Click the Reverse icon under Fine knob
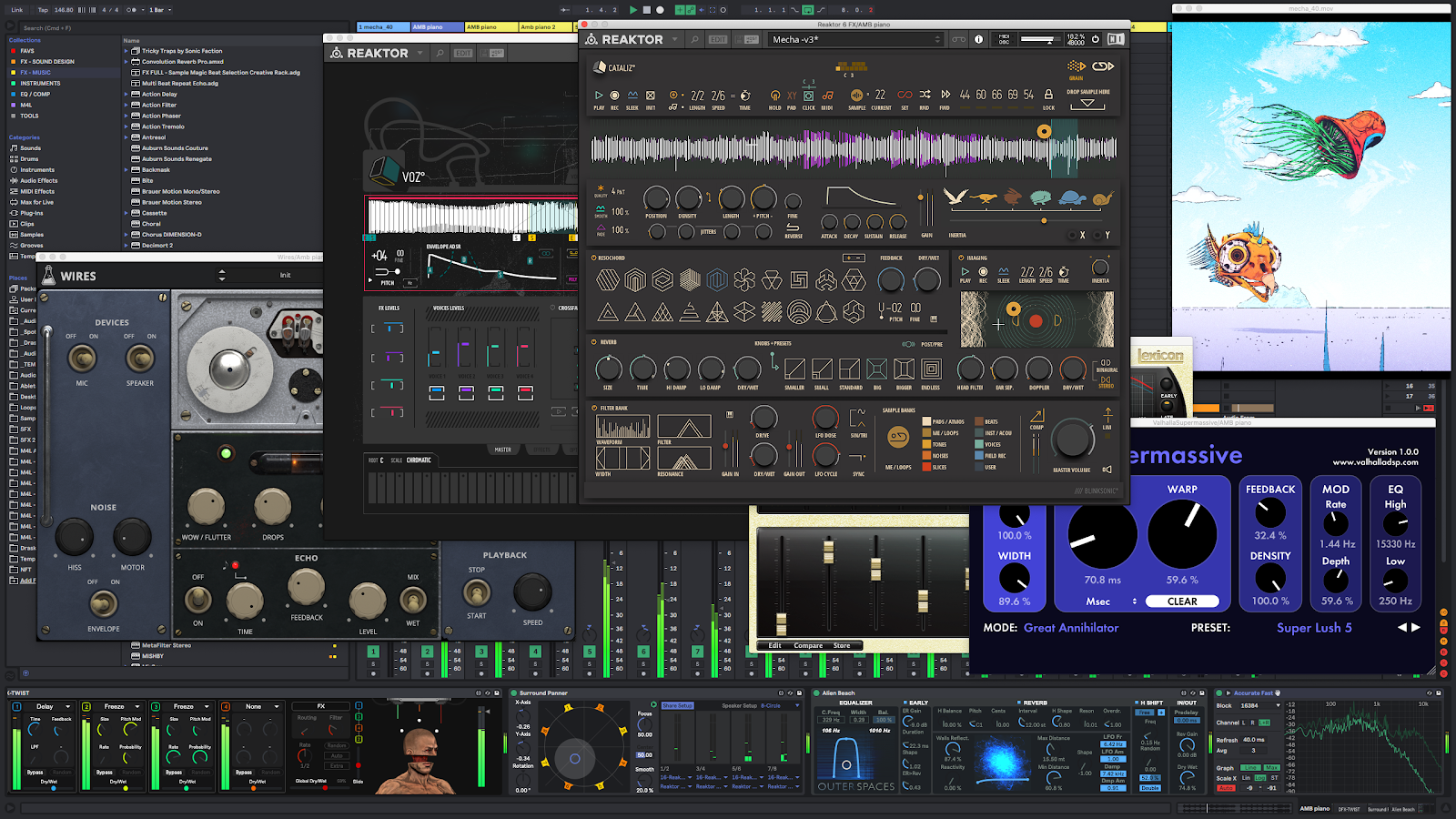1456x819 pixels. coord(793,227)
